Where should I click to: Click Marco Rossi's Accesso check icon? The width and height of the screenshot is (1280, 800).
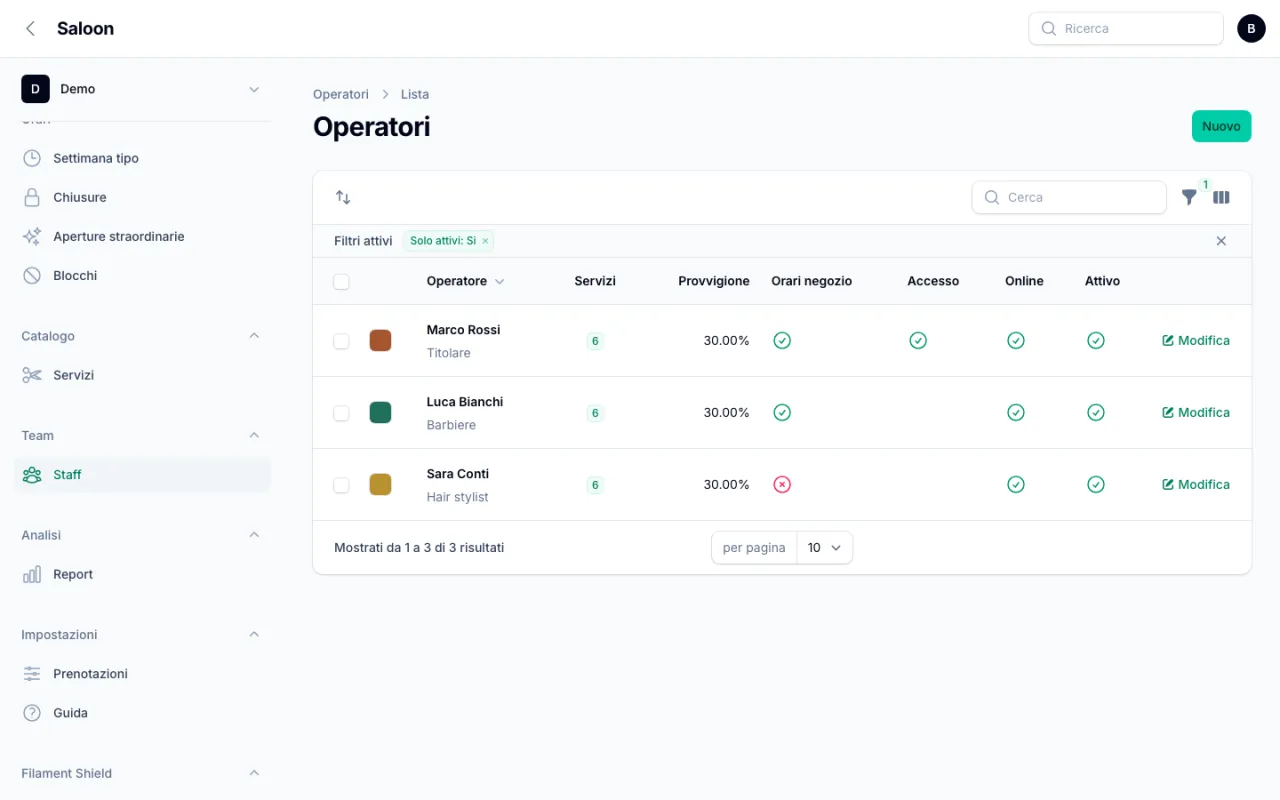pyautogui.click(x=918, y=340)
